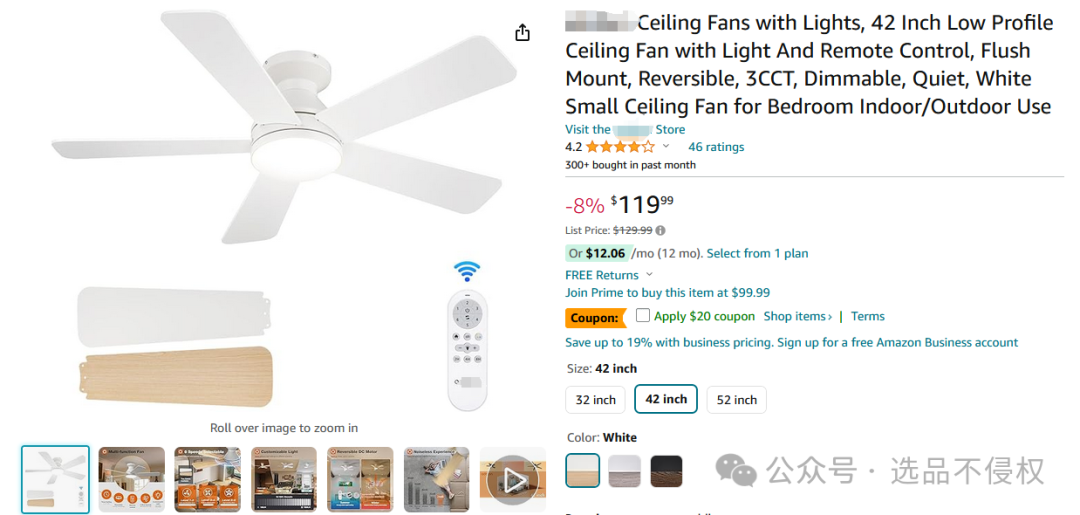
Task: Choose the 42 inch size option
Action: pos(666,399)
